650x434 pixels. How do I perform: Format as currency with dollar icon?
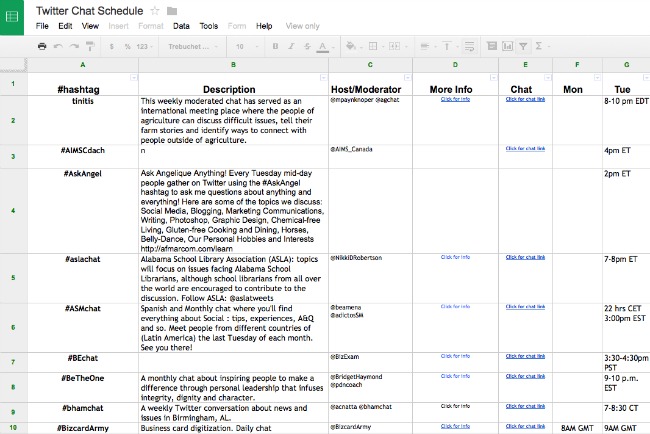(x=112, y=46)
